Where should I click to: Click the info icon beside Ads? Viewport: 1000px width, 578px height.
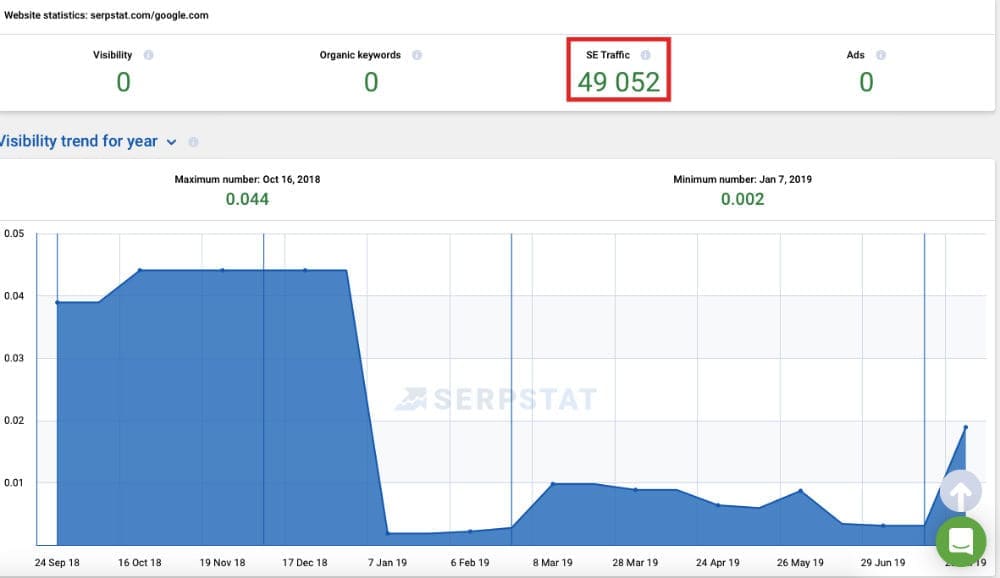[881, 55]
